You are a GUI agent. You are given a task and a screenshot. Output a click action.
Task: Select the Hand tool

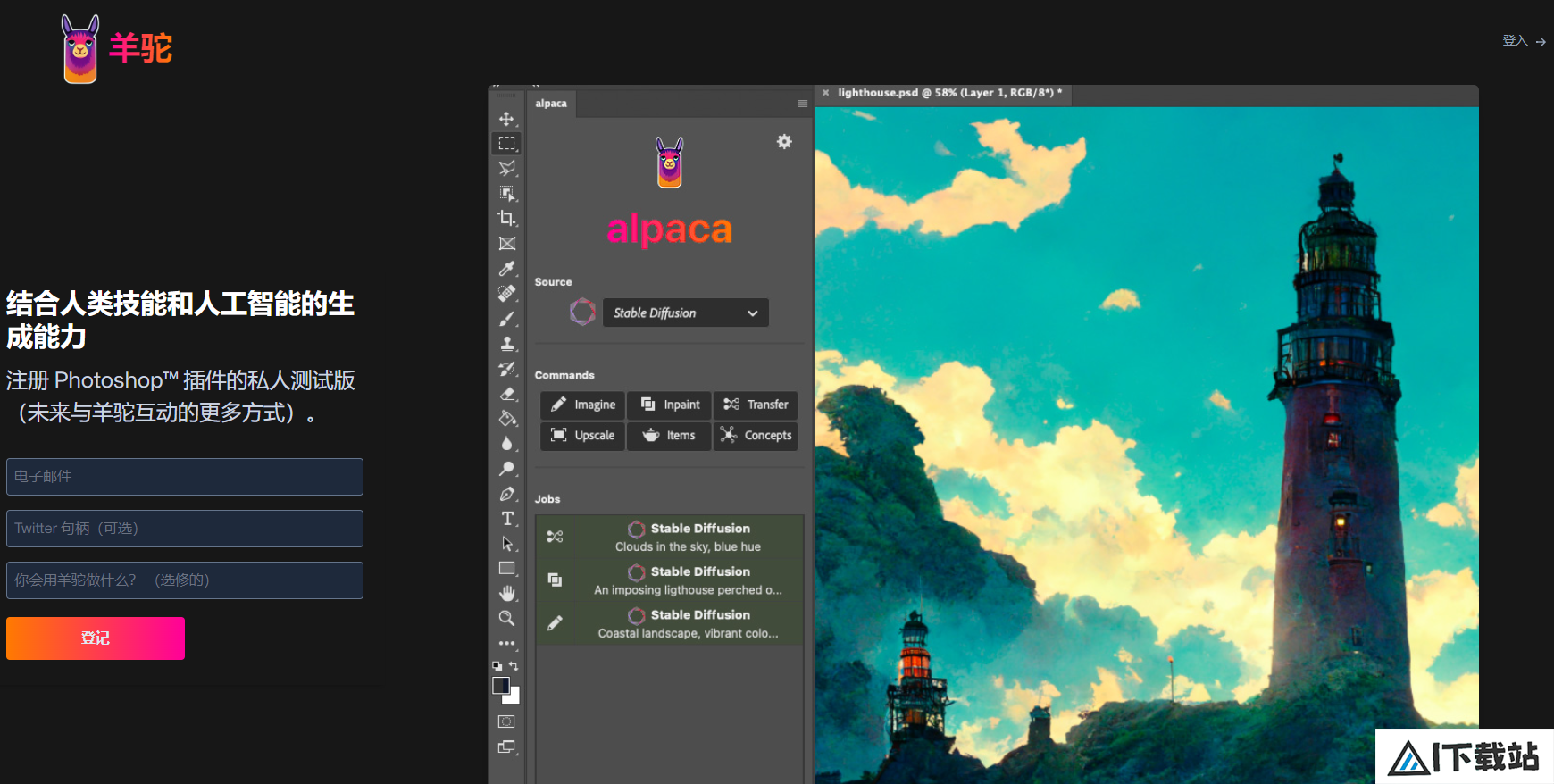tap(506, 593)
